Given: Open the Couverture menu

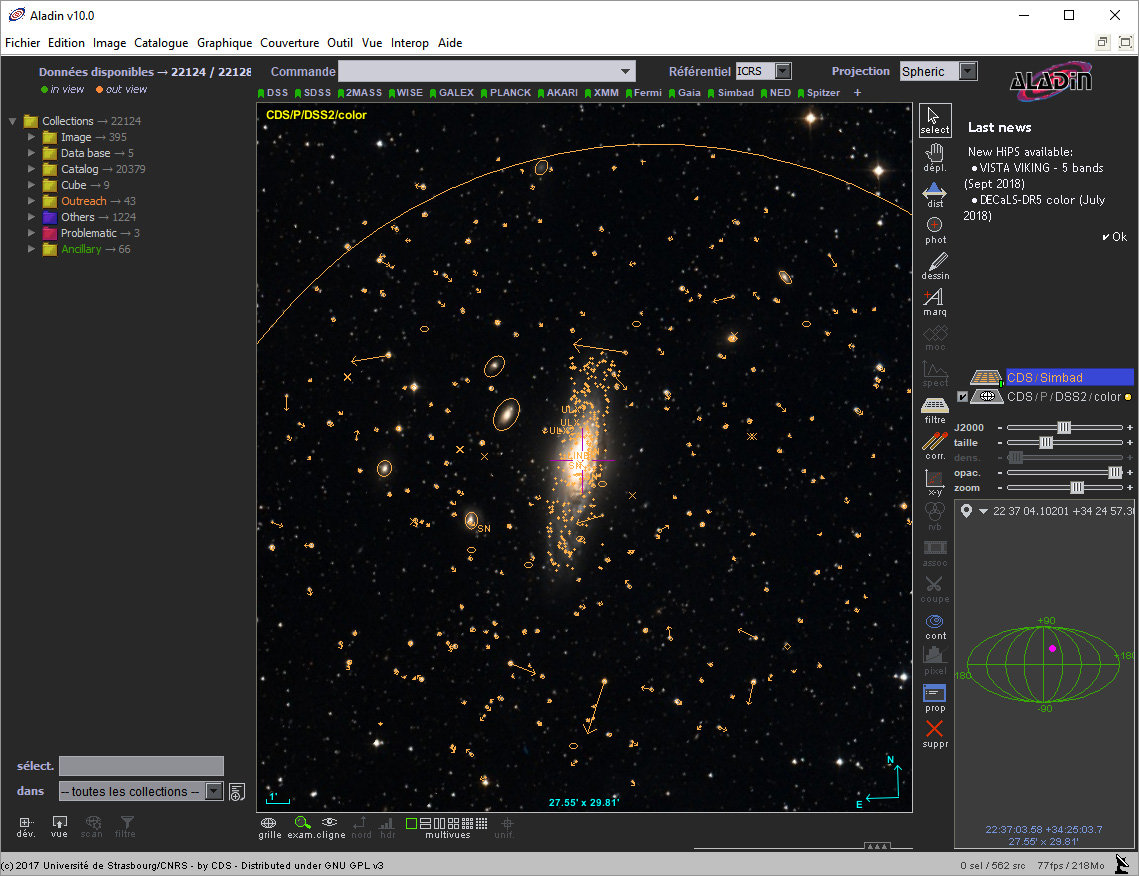Looking at the screenshot, I should pos(289,43).
